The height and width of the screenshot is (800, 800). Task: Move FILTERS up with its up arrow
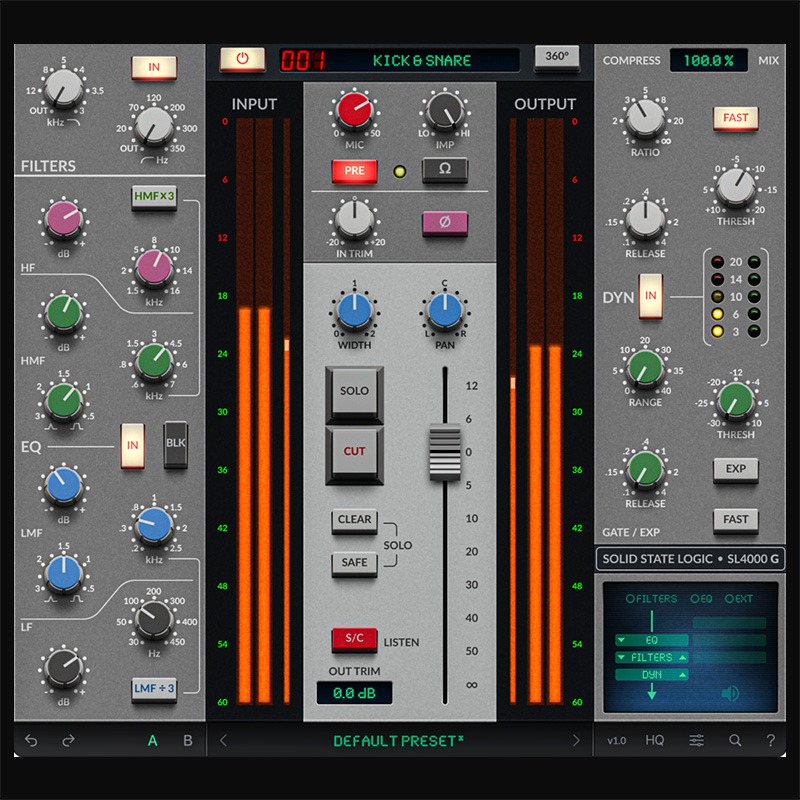pyautogui.click(x=682, y=657)
